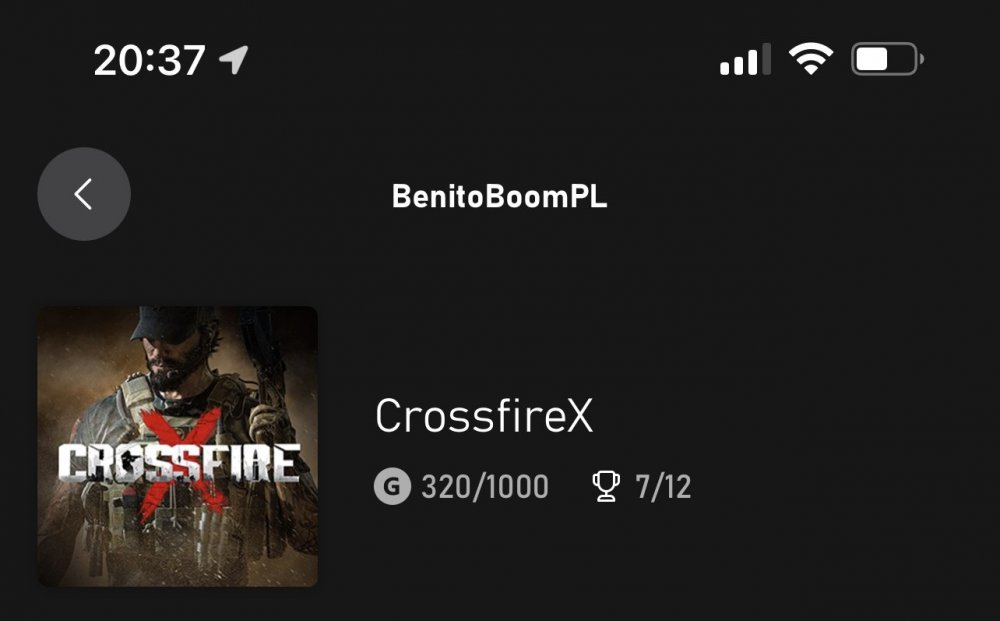
Task: Tap the BenitoBoomPL gamertag header
Action: pos(499,196)
